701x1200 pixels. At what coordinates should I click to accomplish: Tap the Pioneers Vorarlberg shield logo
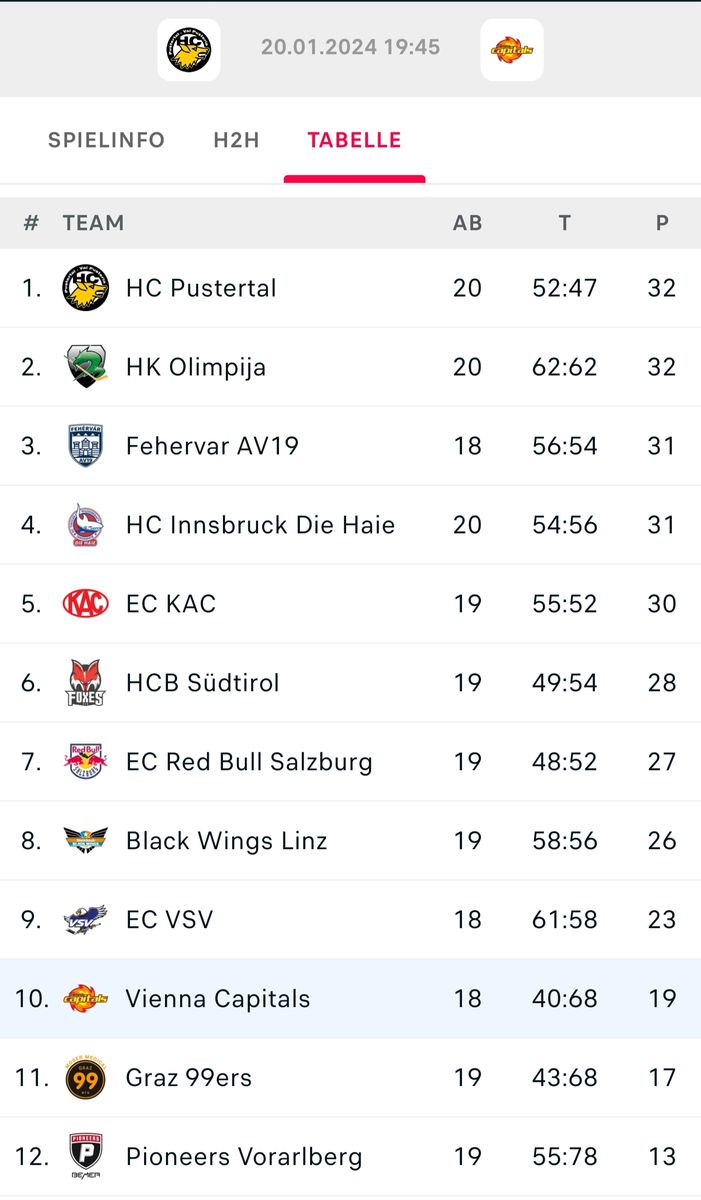[85, 1157]
